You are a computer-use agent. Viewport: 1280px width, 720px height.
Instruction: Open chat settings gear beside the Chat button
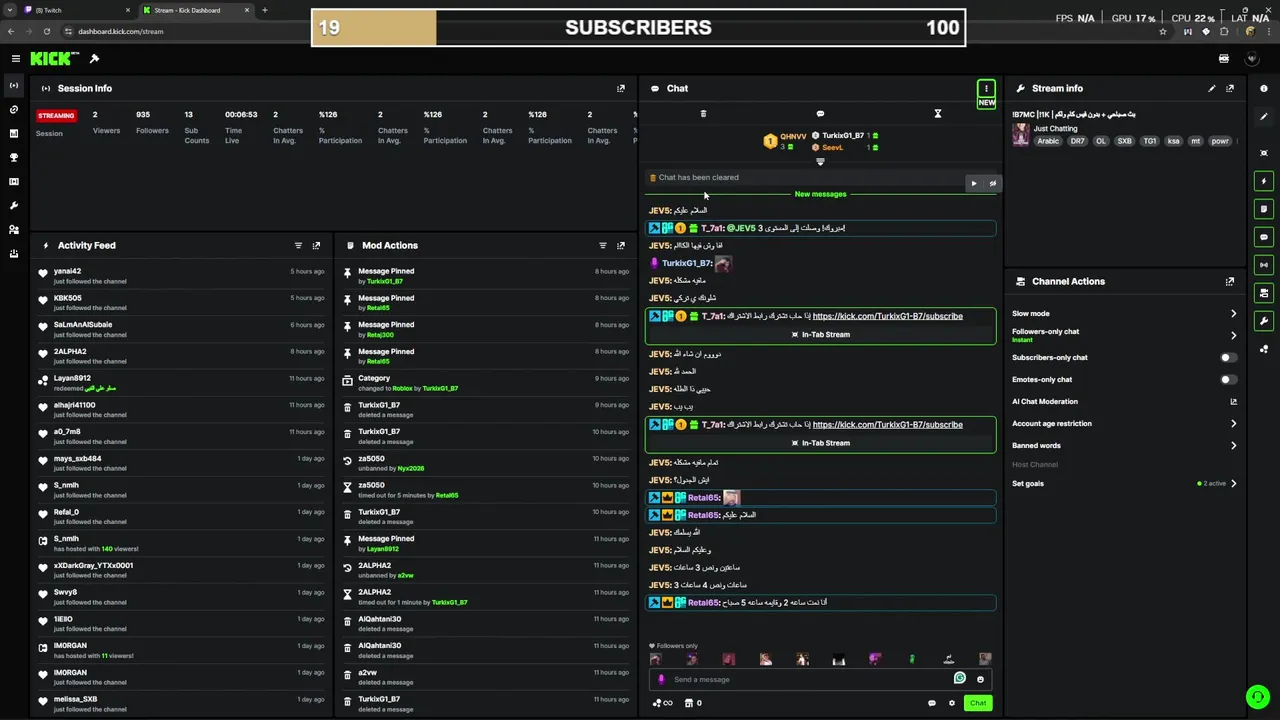click(952, 703)
